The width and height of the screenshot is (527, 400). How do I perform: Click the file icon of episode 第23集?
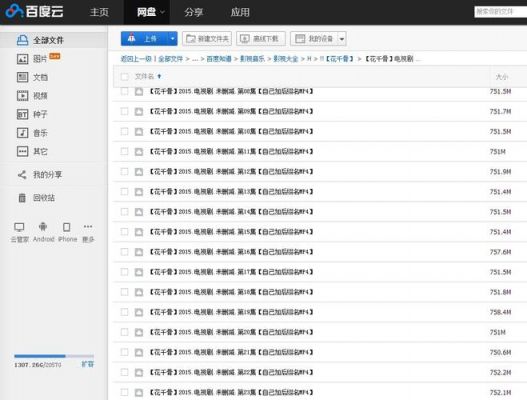pyautogui.click(x=139, y=392)
